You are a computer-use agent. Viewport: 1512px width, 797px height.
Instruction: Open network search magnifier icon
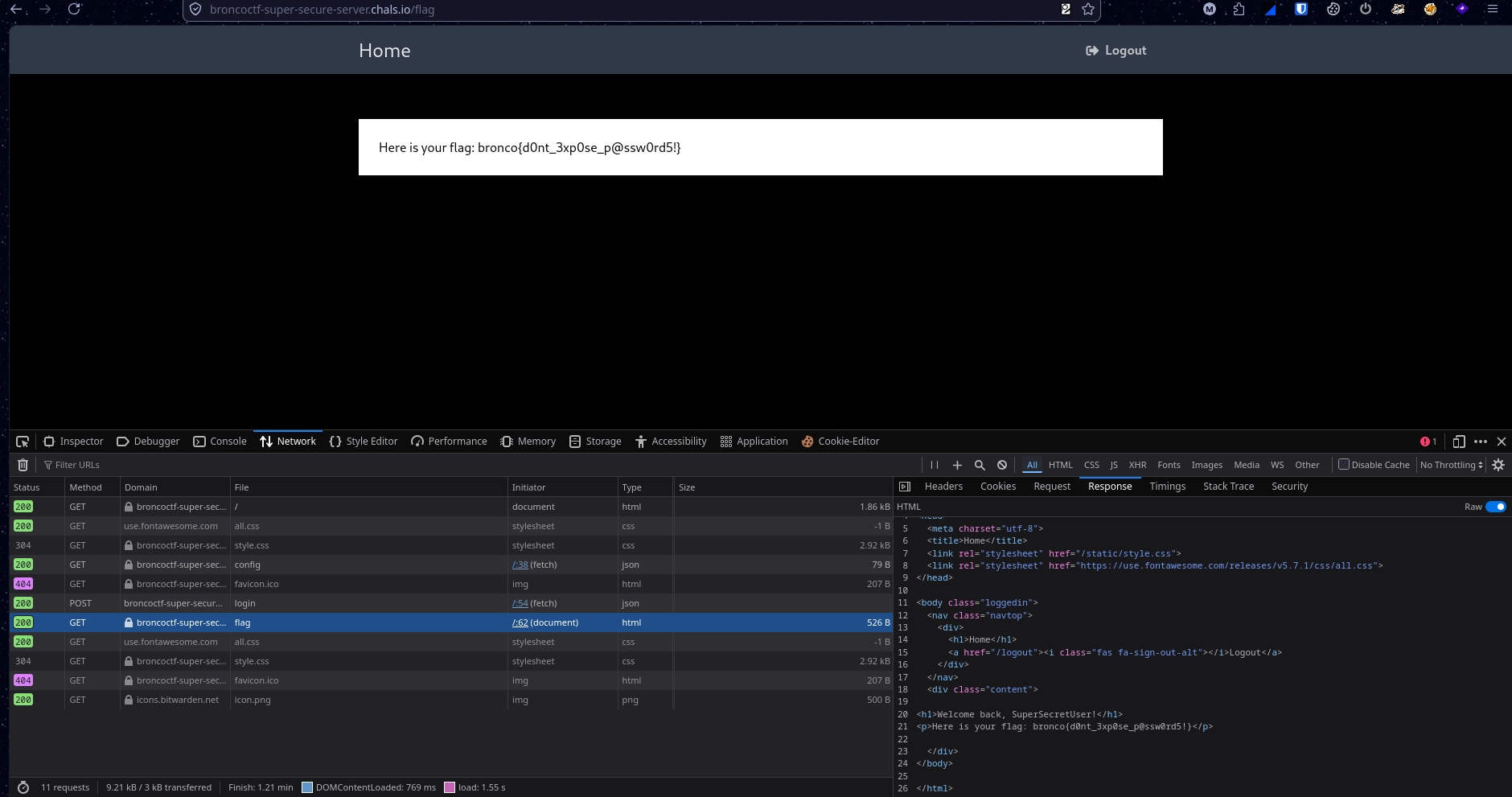pyautogui.click(x=980, y=465)
